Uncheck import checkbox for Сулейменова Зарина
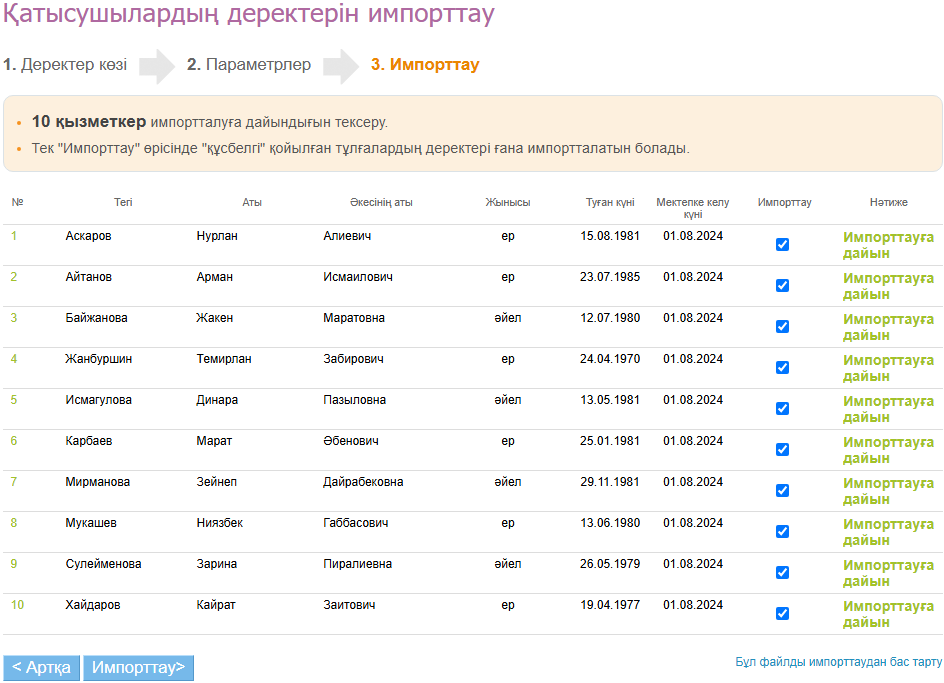Image resolution: width=944 pixels, height=683 pixels. click(782, 572)
